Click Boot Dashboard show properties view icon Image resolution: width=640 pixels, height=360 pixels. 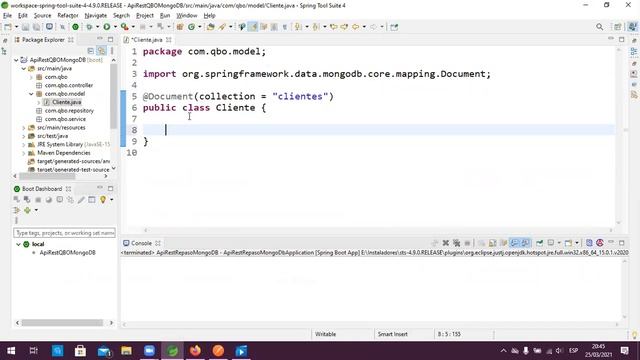(92, 200)
